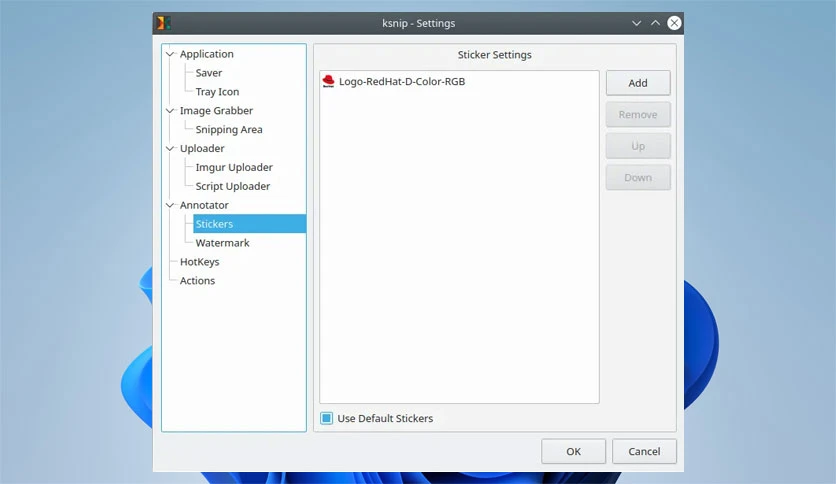
Task: Open the Saver settings page
Action: pyautogui.click(x=208, y=73)
